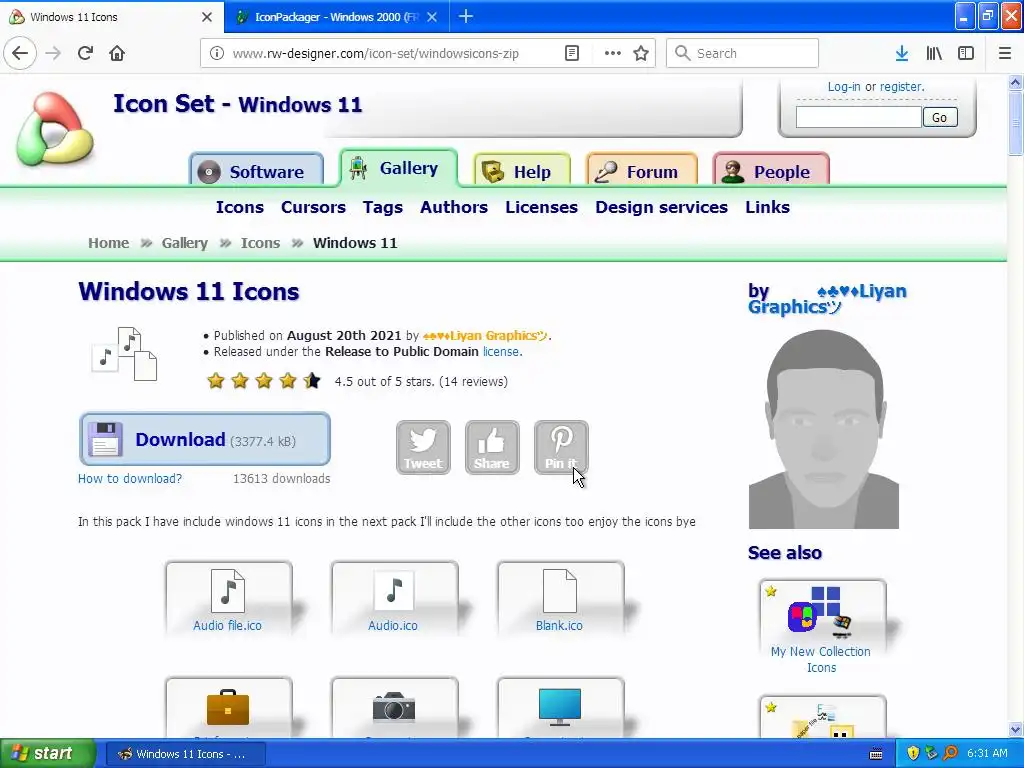Show site information icon in address bar
This screenshot has height=768, width=1024.
pyautogui.click(x=216, y=54)
